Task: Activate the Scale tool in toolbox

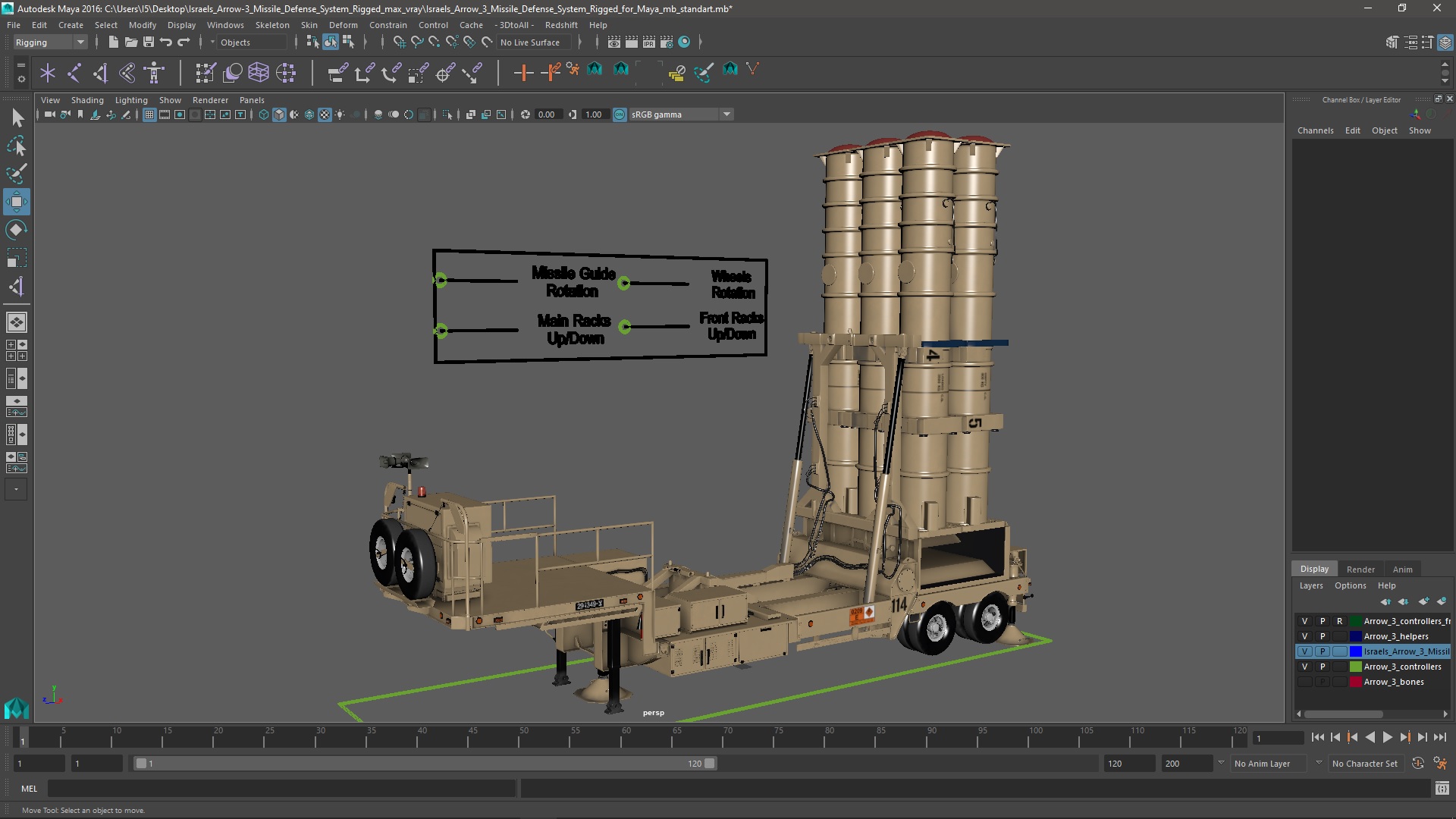Action: click(17, 258)
